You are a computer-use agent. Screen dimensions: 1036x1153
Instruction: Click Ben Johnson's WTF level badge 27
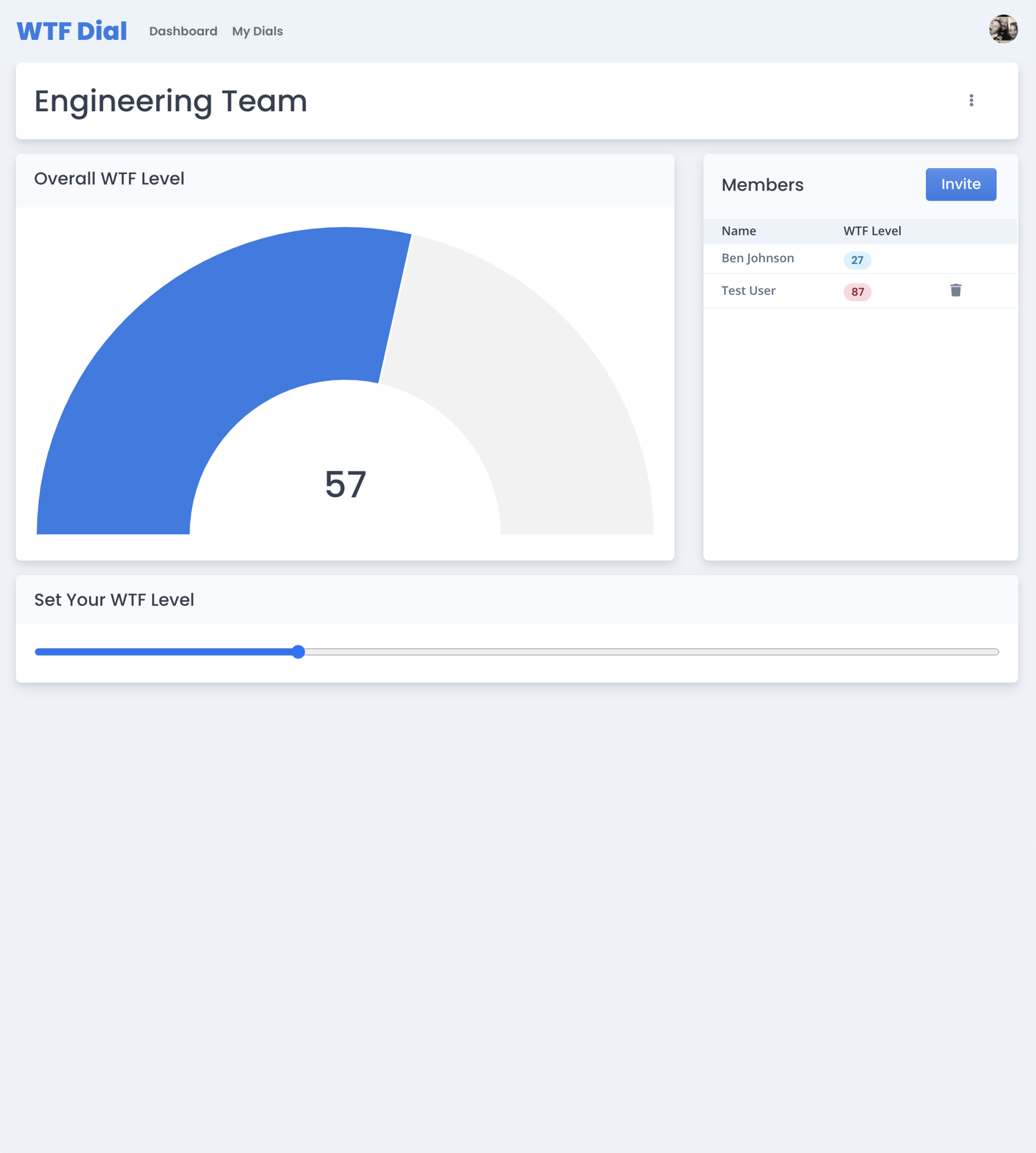pos(857,260)
